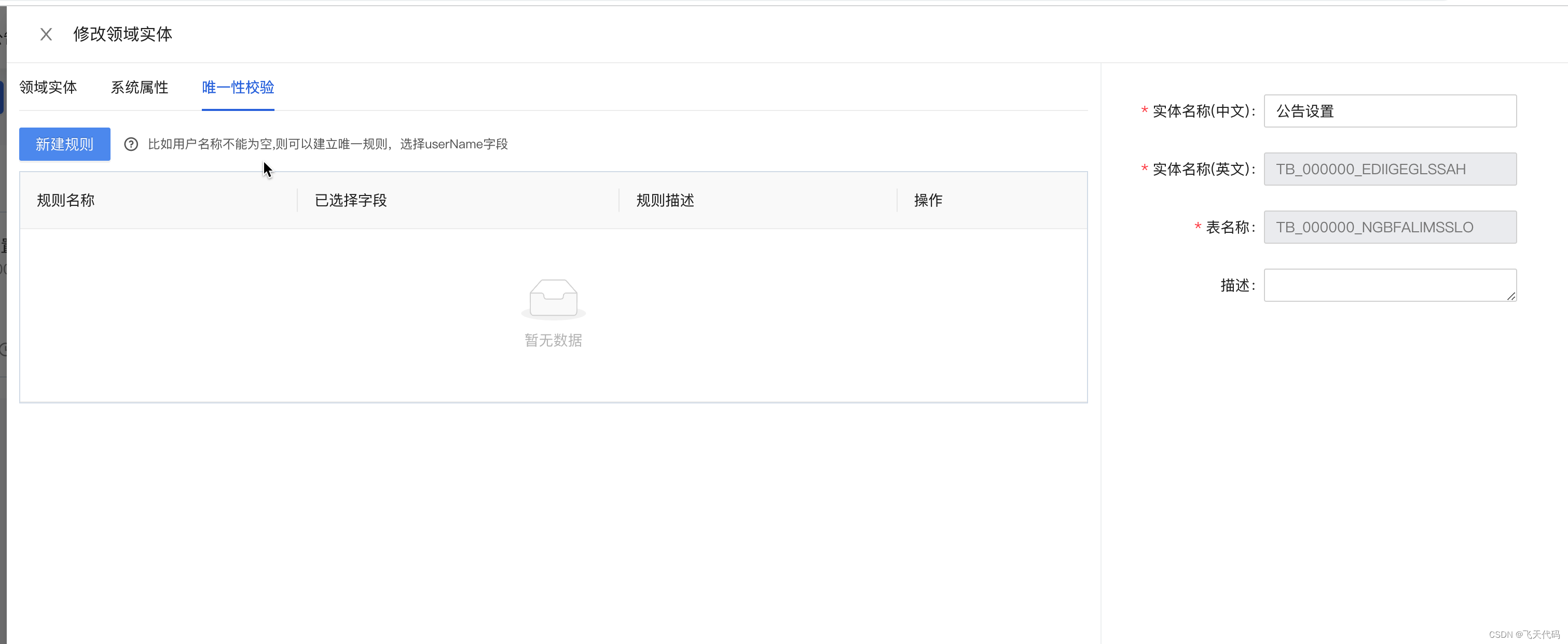Click the 已选择字段 column header

pos(351,200)
